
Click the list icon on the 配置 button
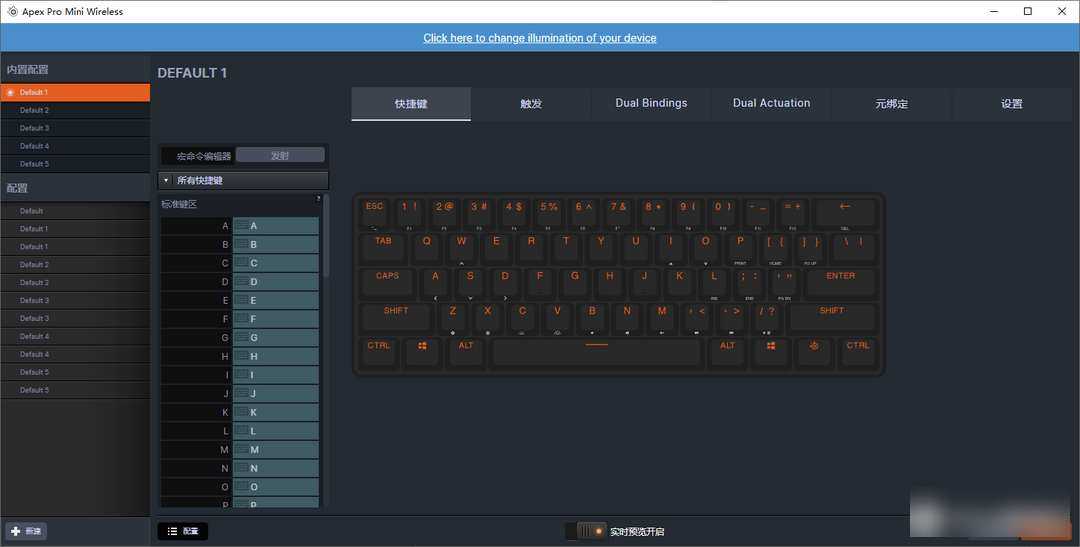[172, 531]
